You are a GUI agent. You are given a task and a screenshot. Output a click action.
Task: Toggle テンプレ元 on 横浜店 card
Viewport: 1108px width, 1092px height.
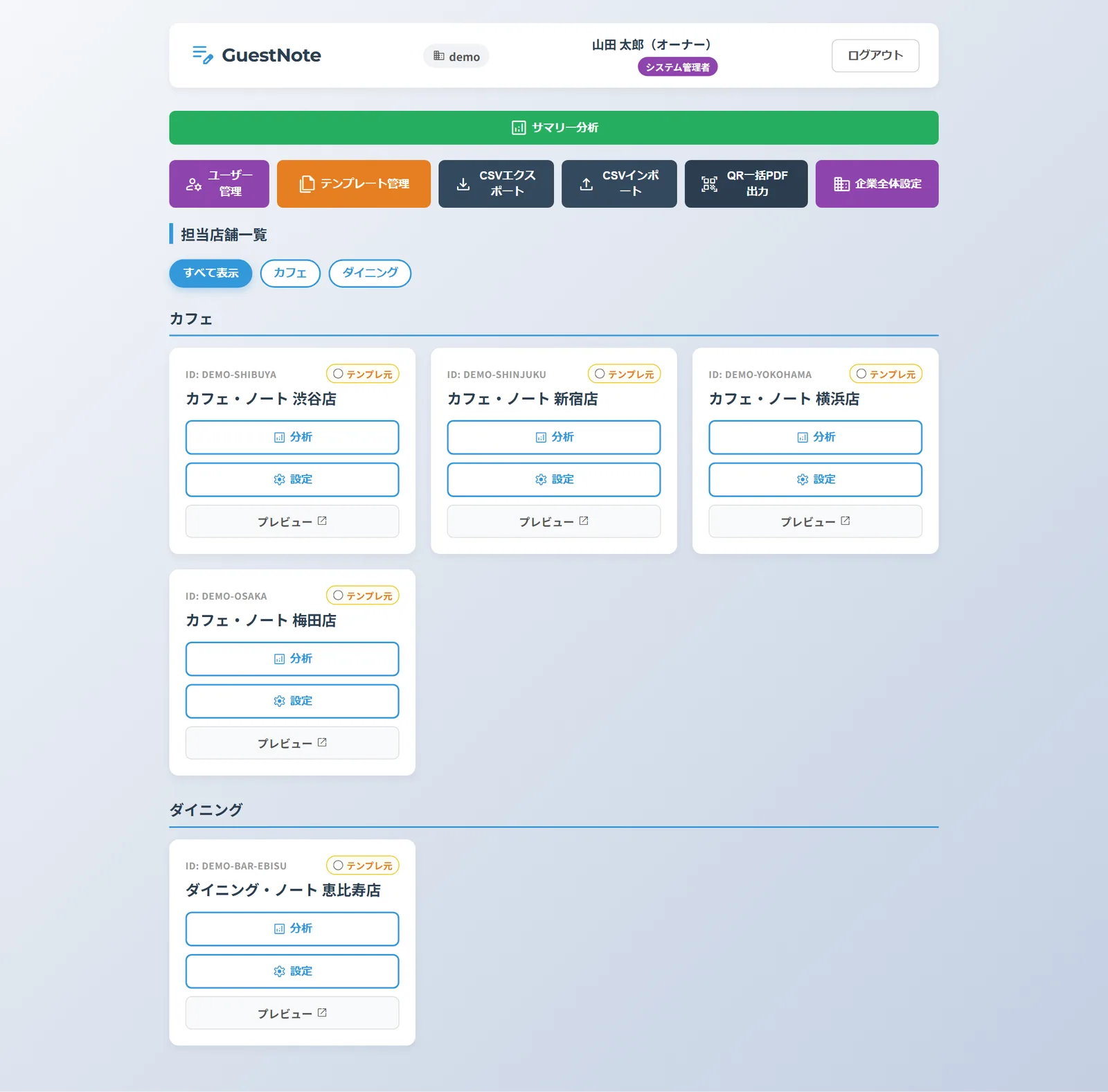pyautogui.click(x=886, y=374)
